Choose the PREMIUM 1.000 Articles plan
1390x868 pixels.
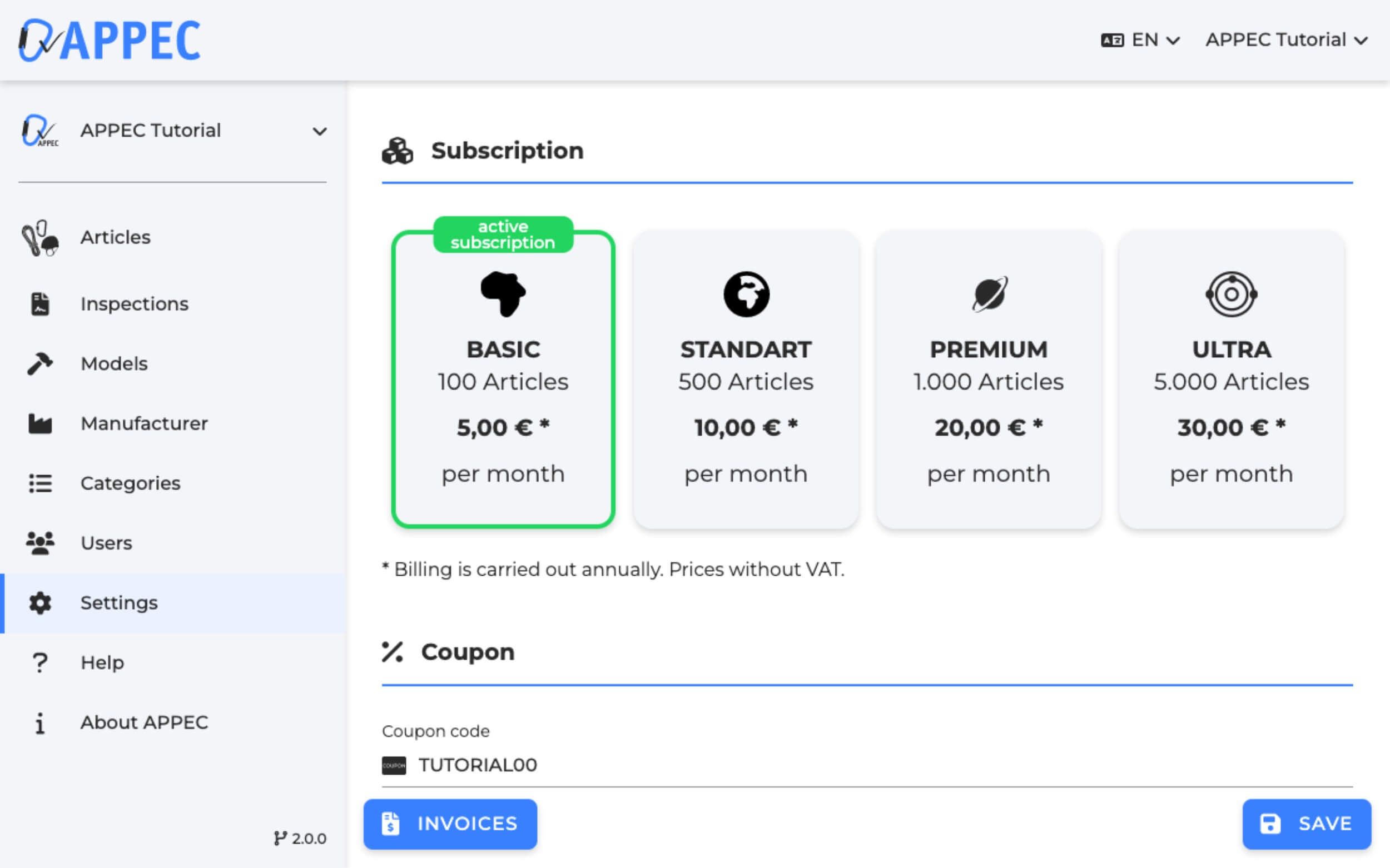(988, 379)
